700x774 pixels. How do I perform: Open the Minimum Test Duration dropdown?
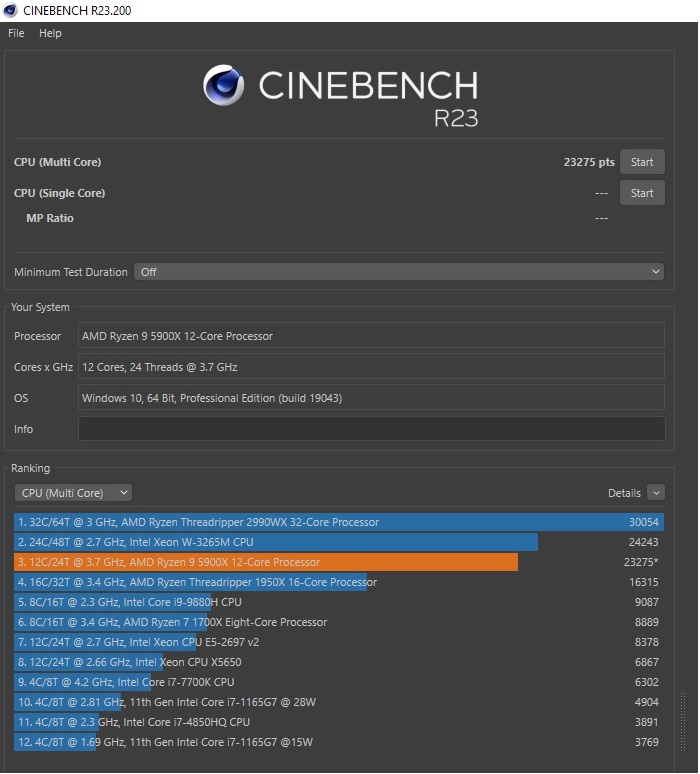[399, 272]
